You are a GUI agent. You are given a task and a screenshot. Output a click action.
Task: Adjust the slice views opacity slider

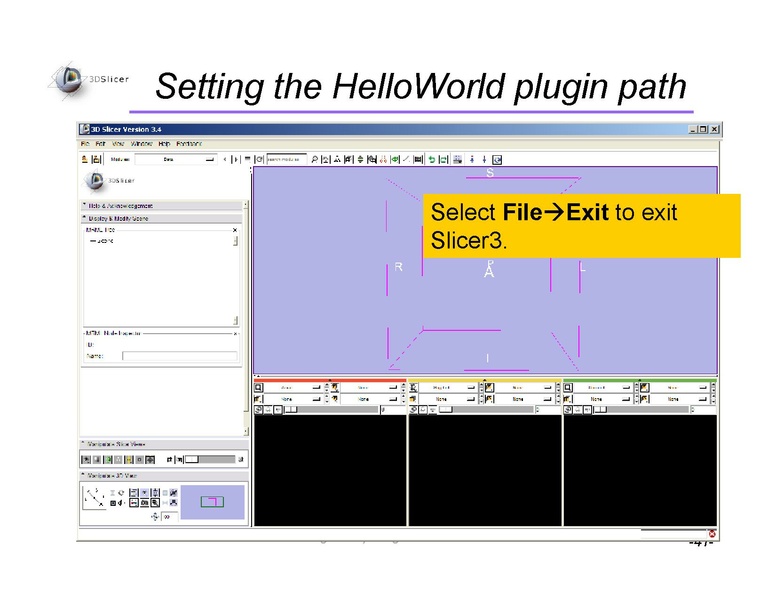(x=210, y=460)
